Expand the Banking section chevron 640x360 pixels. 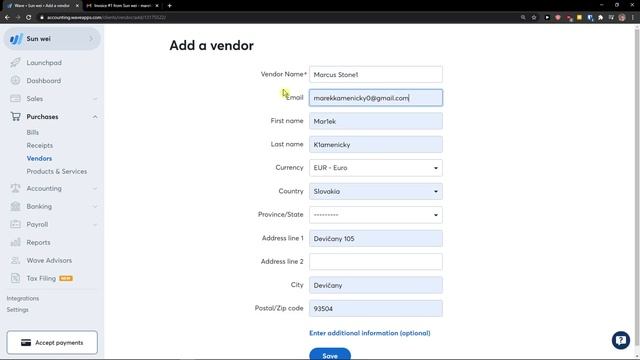click(x=95, y=207)
